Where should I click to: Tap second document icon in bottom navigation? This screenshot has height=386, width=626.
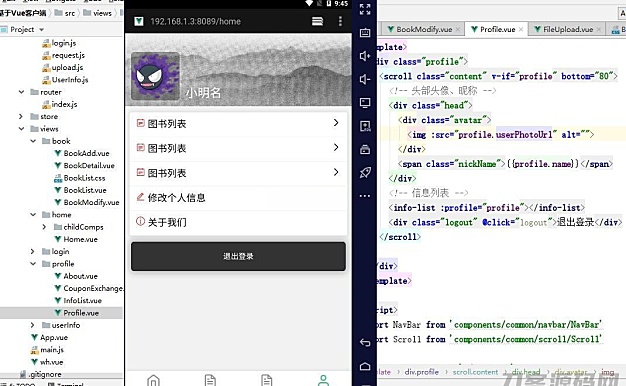[267, 380]
